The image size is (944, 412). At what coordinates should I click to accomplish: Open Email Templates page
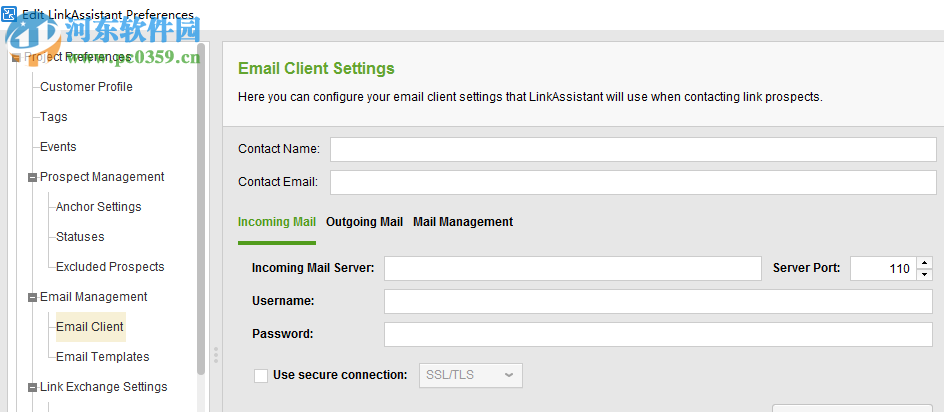[102, 357]
